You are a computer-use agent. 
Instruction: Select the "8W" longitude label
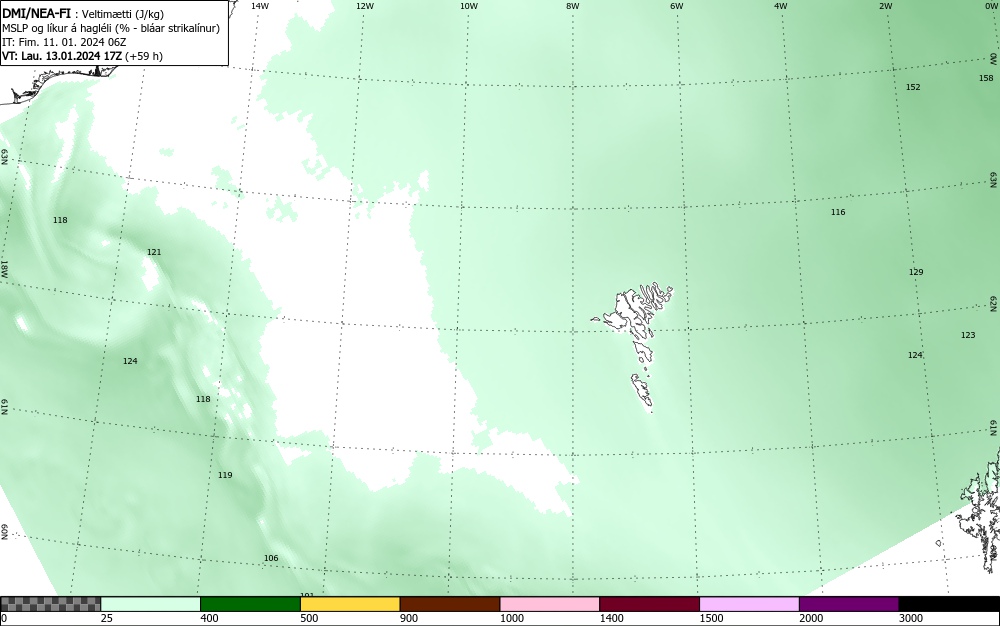[x=573, y=6]
